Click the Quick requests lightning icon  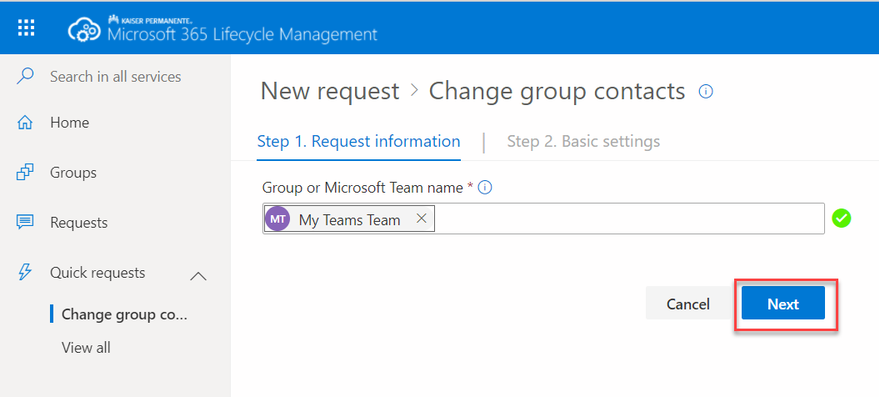[x=25, y=273]
